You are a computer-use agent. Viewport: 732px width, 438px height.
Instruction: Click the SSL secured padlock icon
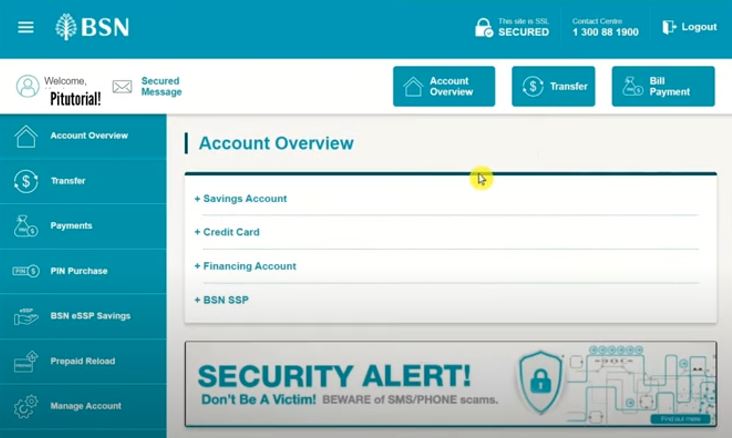(x=483, y=28)
